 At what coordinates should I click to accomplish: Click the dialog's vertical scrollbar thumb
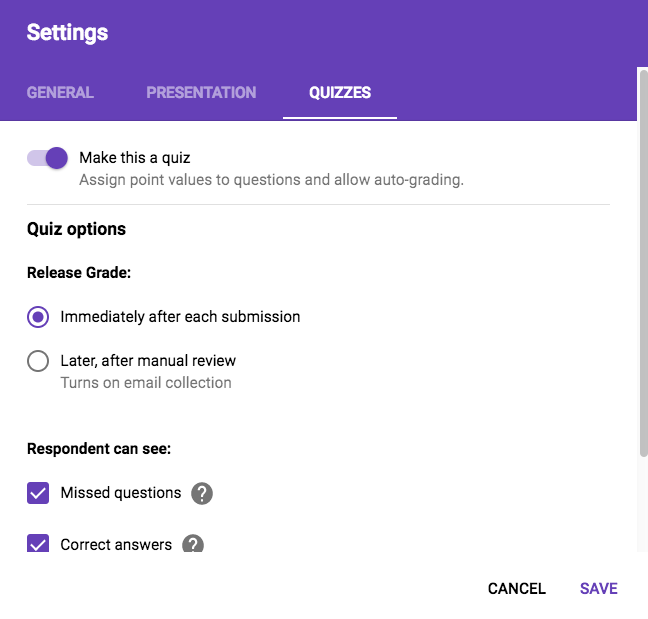click(642, 260)
